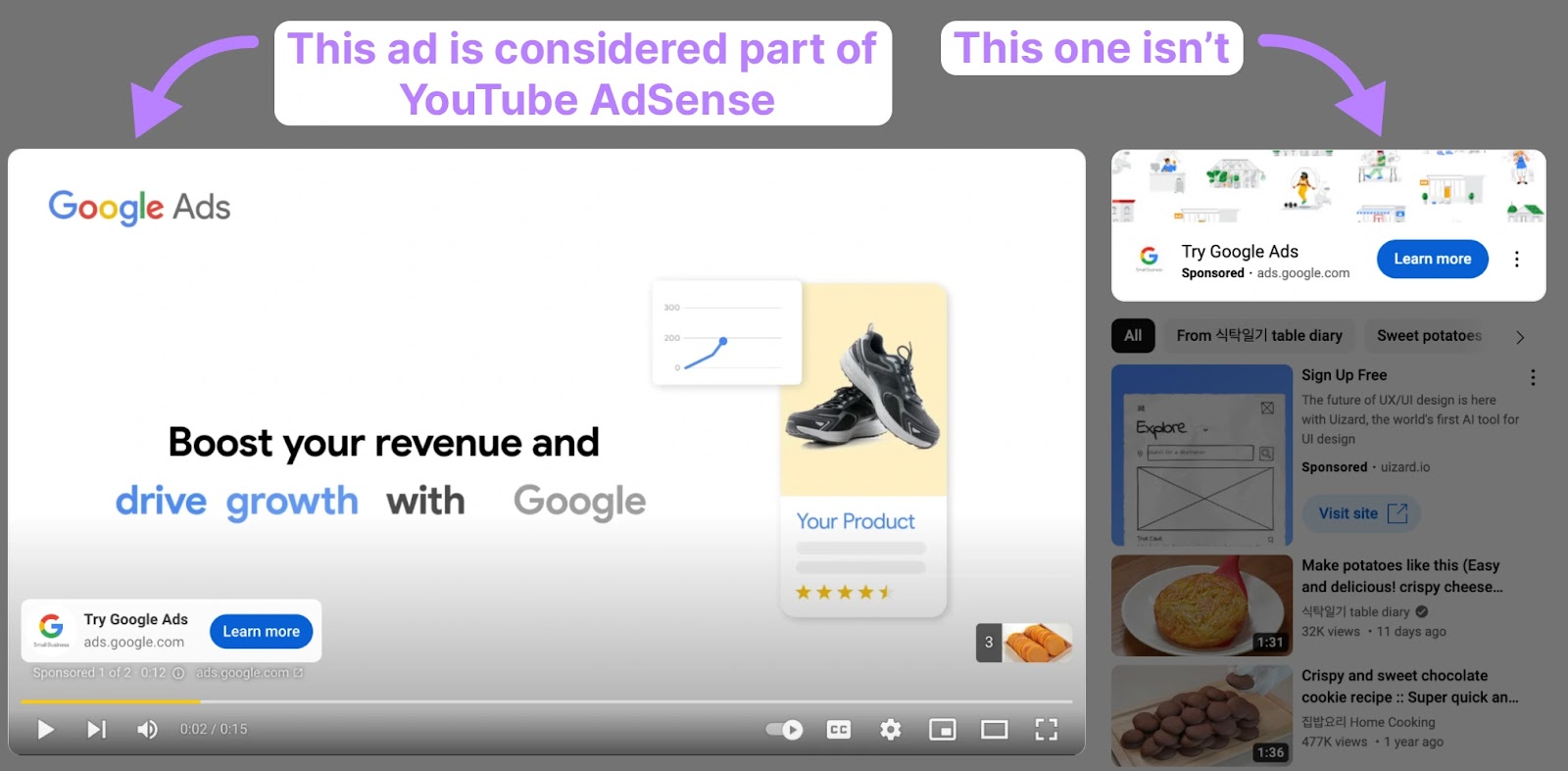Select the Sweet potatoes filter chip

coord(1428,336)
